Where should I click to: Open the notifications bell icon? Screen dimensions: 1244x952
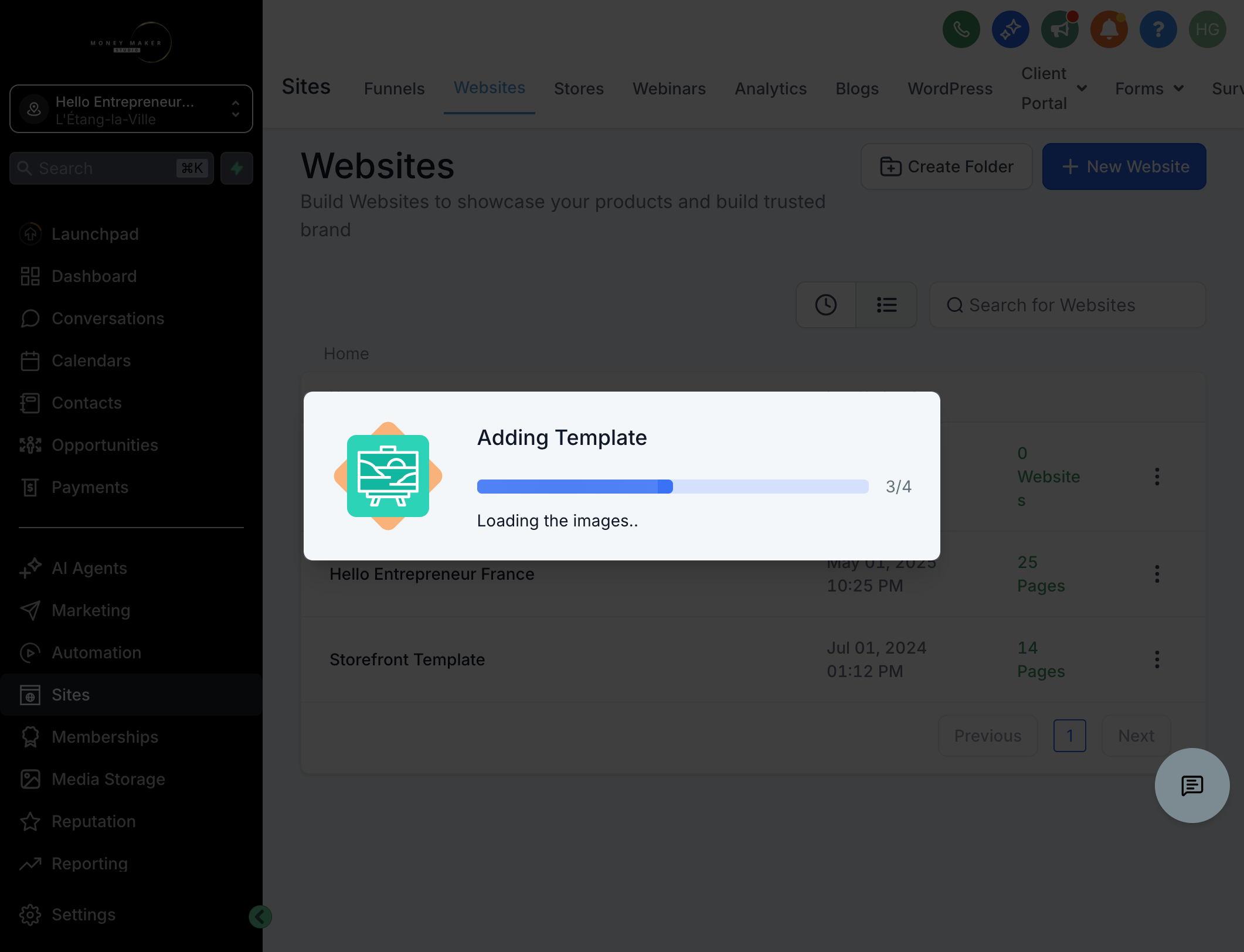tap(1109, 29)
